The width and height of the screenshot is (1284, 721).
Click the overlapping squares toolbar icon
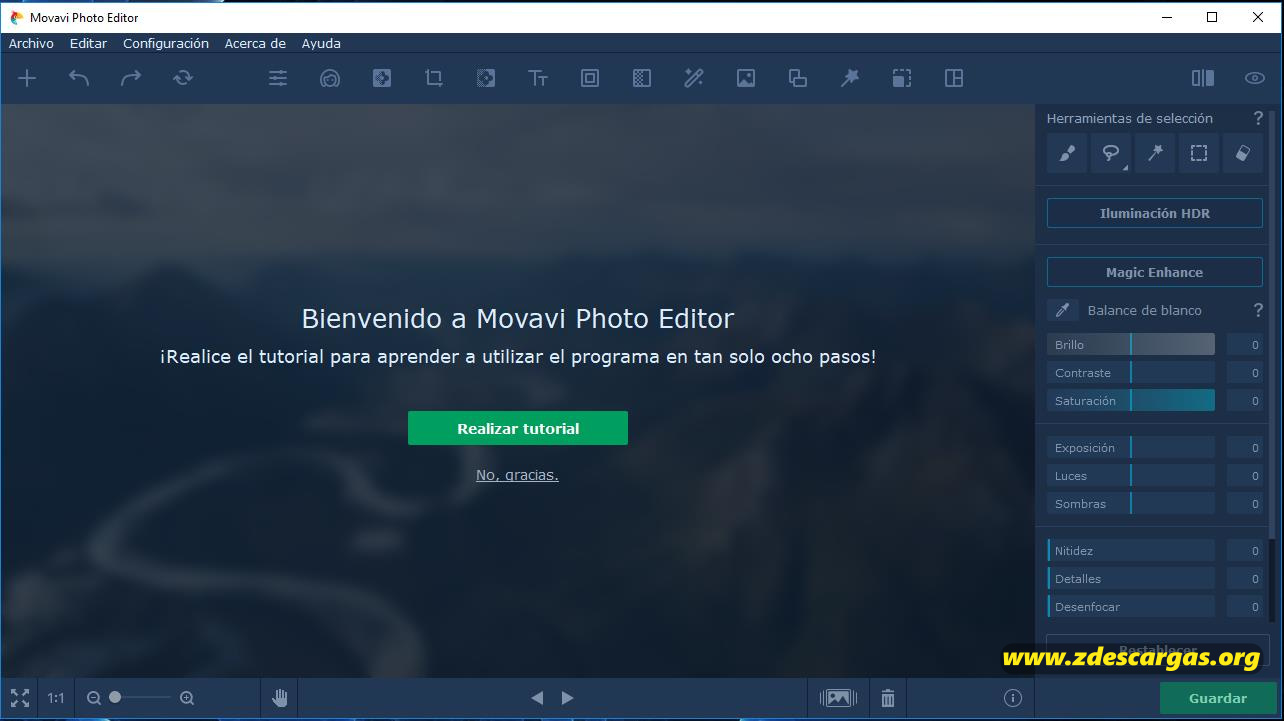click(798, 78)
